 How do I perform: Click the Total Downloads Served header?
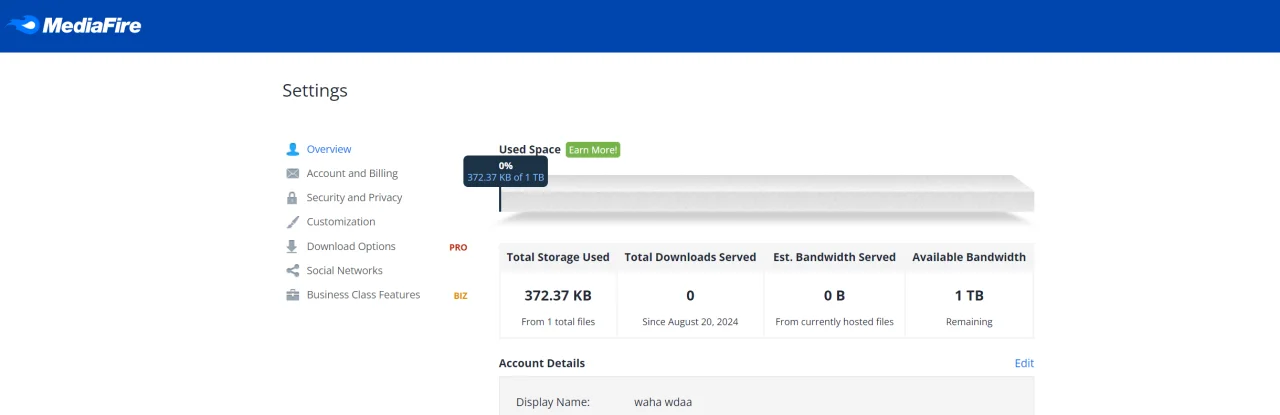690,257
